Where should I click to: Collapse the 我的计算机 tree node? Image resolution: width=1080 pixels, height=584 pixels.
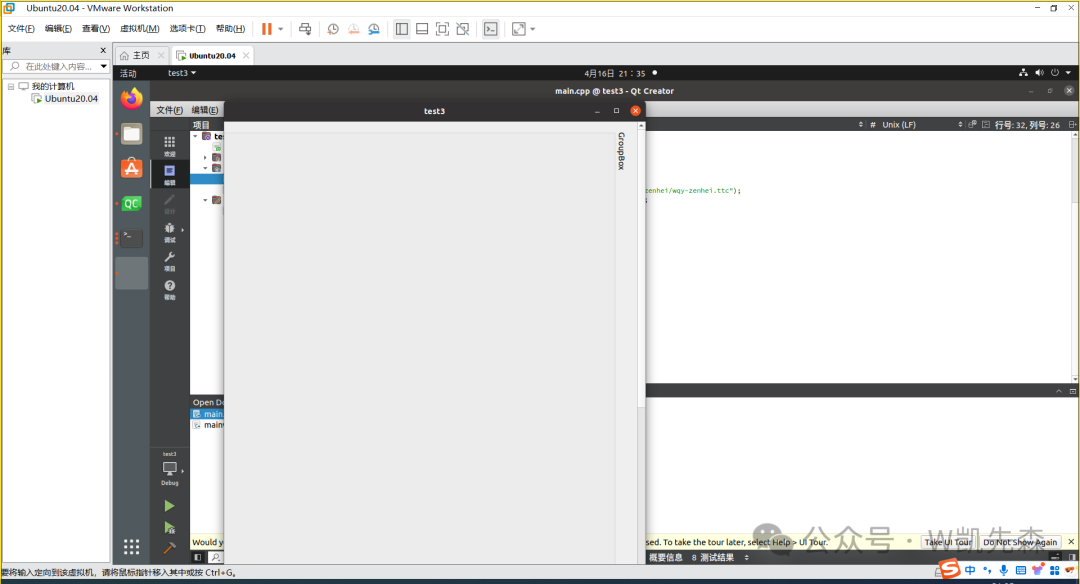(11, 86)
